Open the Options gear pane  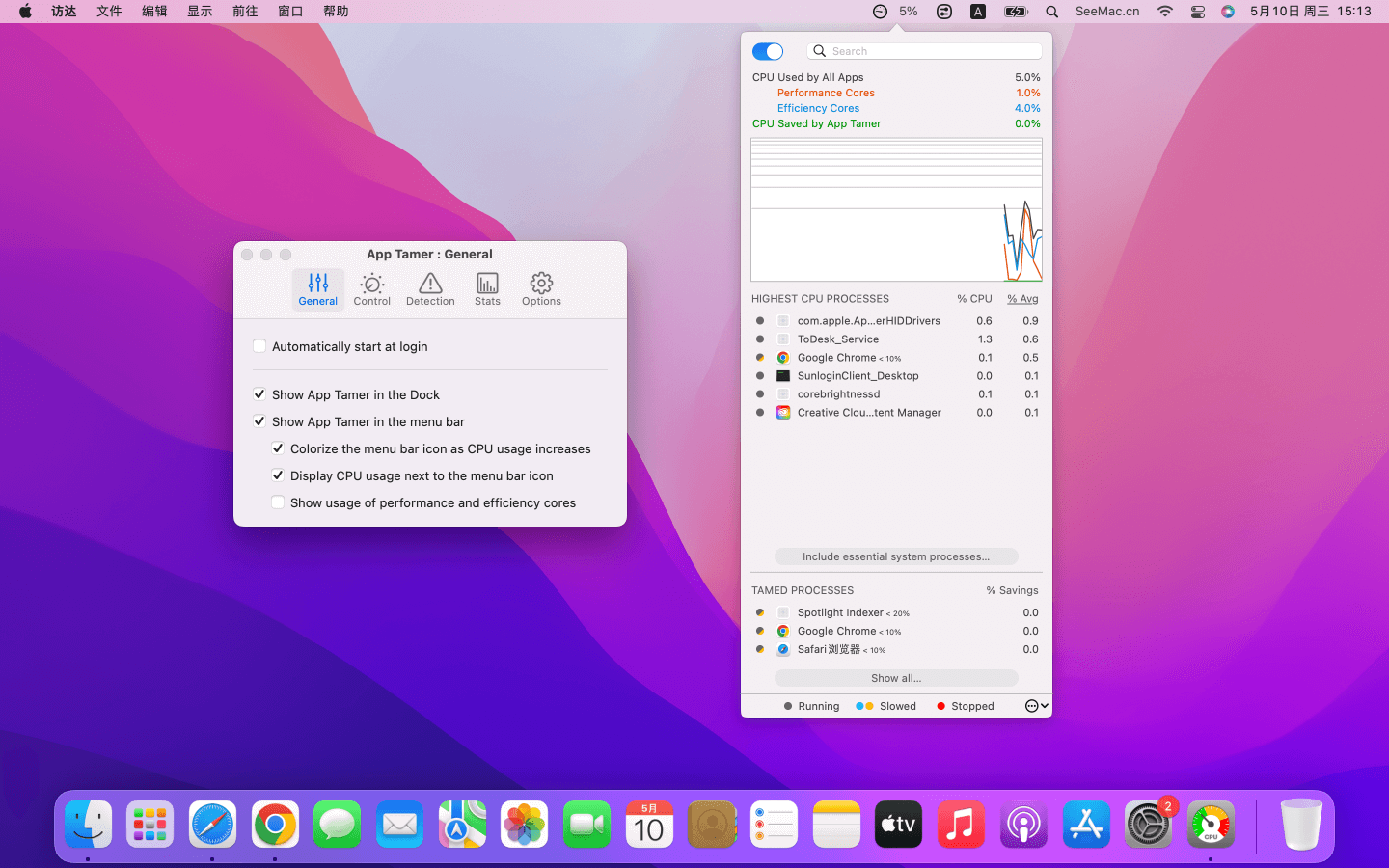pos(541,288)
